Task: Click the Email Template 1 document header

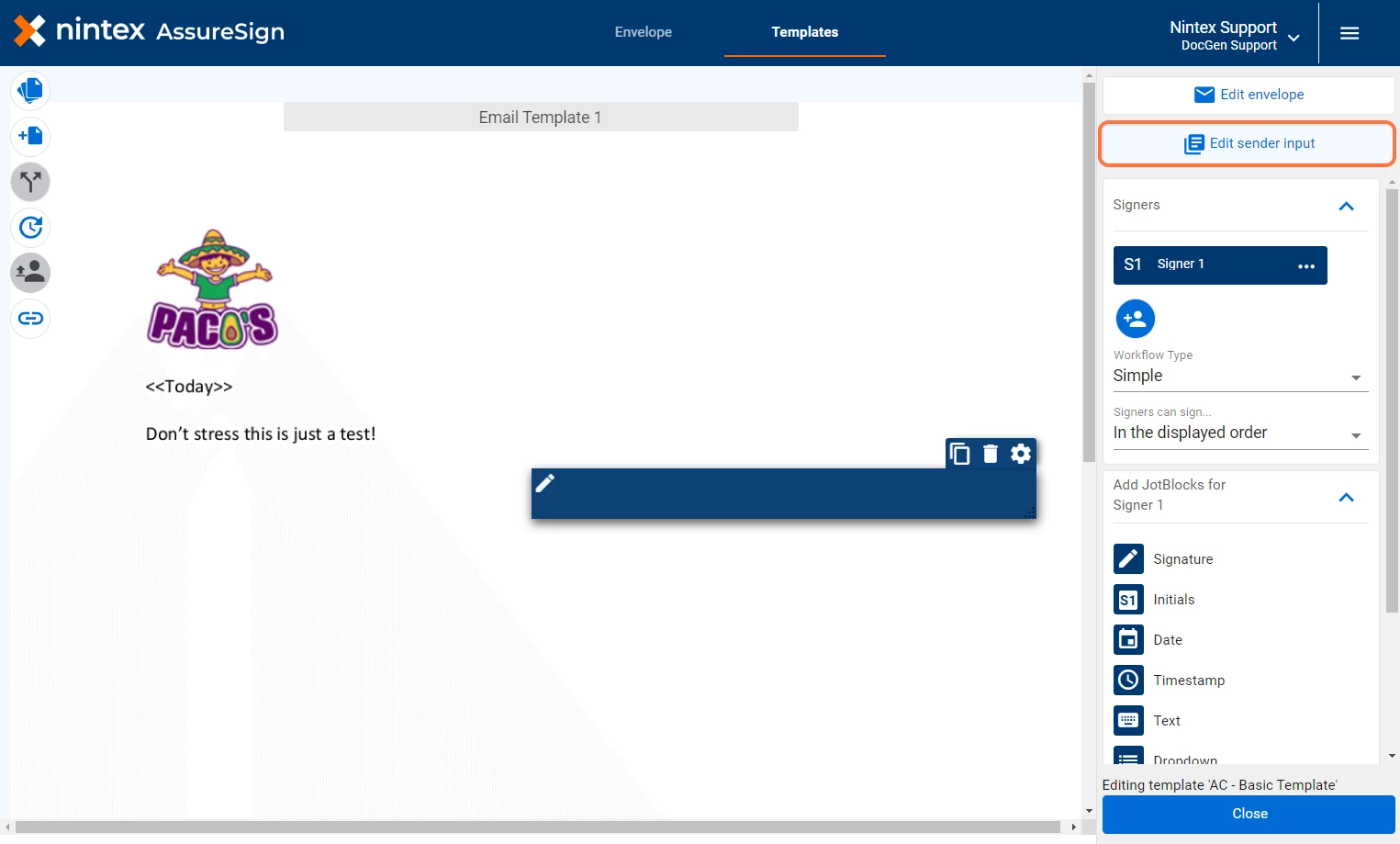Action: click(x=541, y=117)
